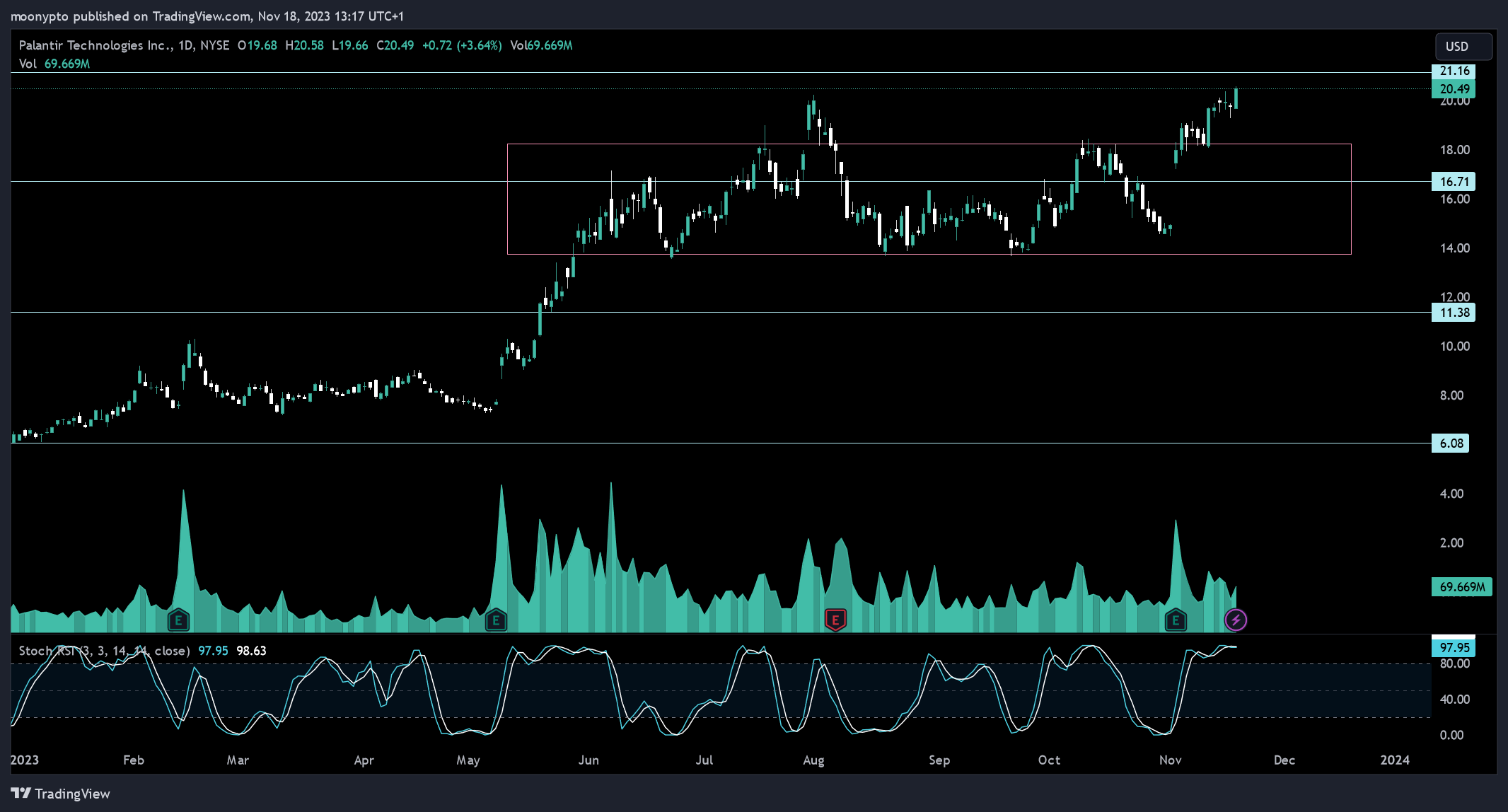Click the Stoch RSI indicator legend
Image resolution: width=1508 pixels, height=812 pixels.
pyautogui.click(x=104, y=651)
